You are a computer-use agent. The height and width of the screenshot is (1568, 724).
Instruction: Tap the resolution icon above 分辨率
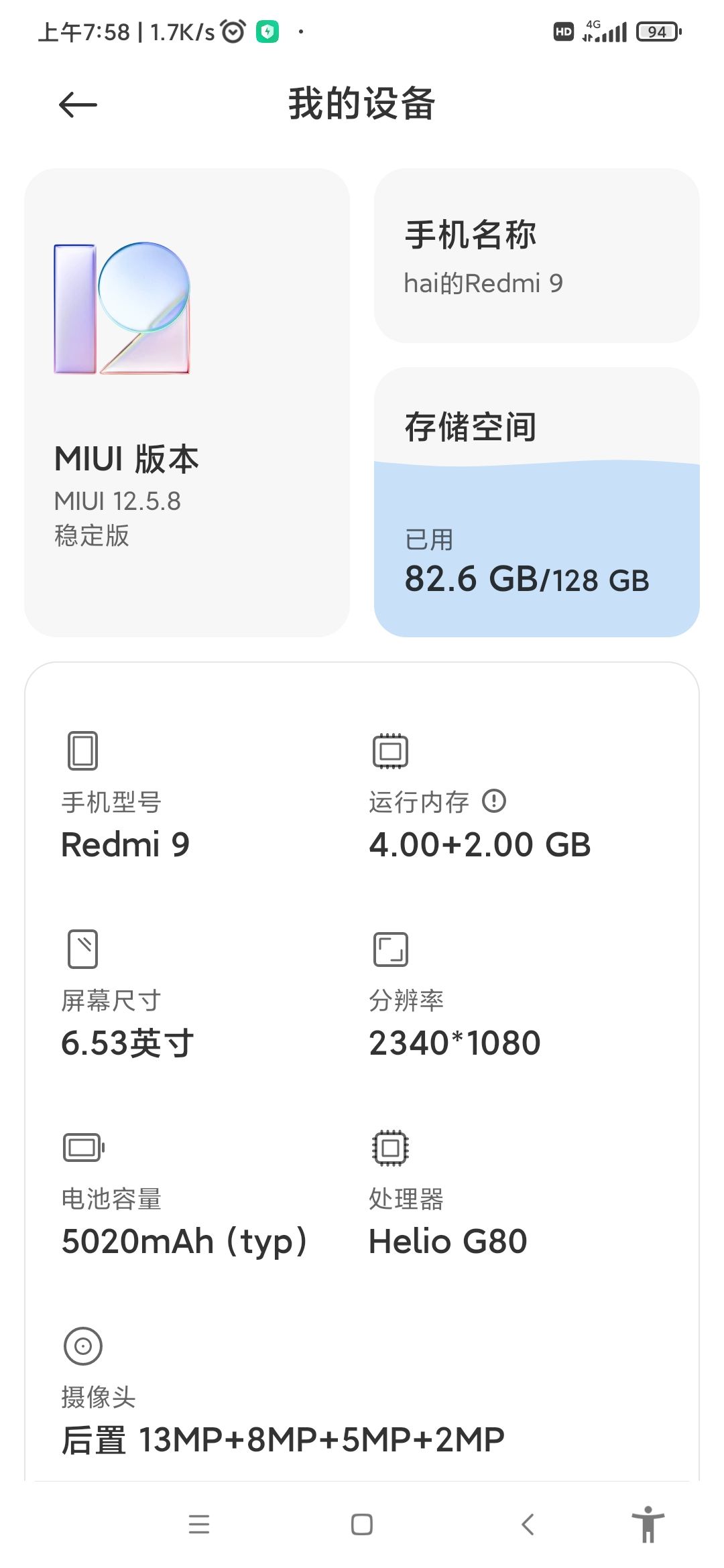click(x=391, y=949)
